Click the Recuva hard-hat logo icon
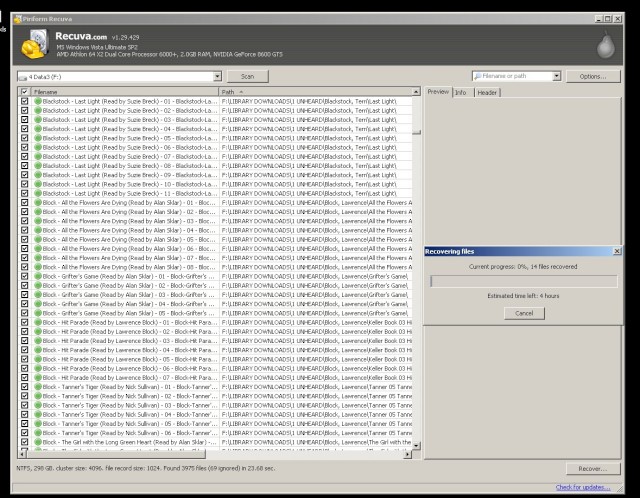Screen dimensions: 640x498 tap(35, 44)
